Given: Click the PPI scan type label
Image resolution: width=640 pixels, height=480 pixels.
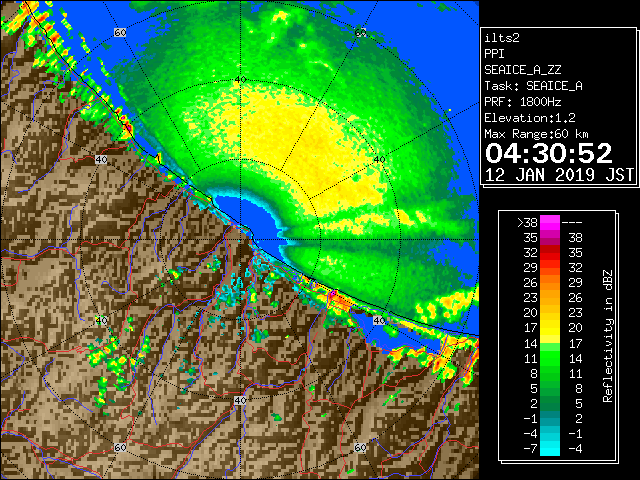Looking at the screenshot, I should coord(494,54).
